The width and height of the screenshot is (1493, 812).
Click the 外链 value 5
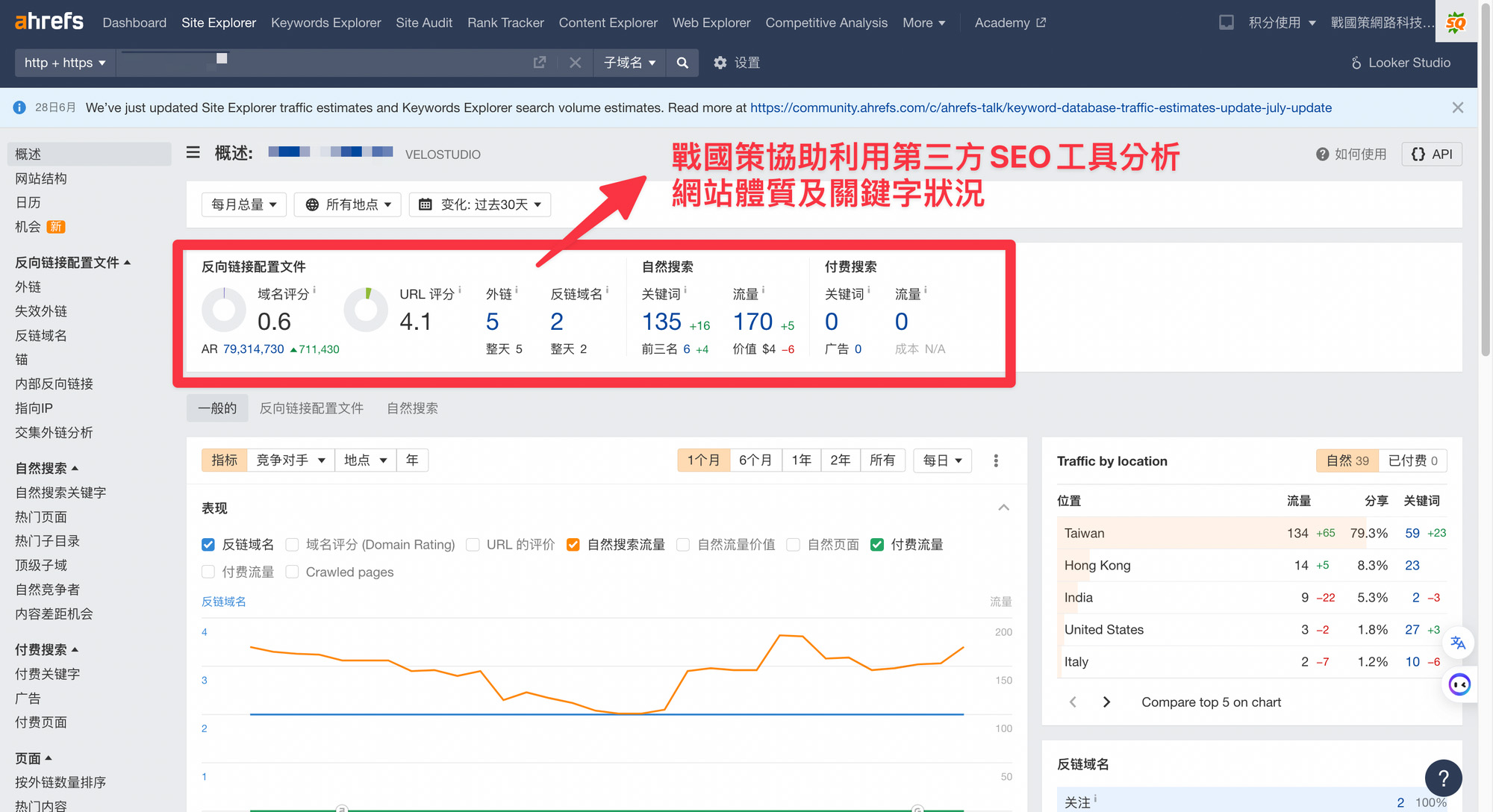[x=492, y=322]
